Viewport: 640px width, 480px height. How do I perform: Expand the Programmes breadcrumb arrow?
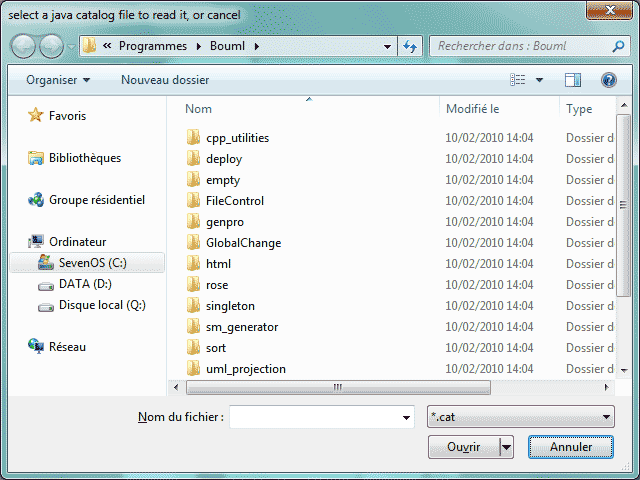pos(199,46)
